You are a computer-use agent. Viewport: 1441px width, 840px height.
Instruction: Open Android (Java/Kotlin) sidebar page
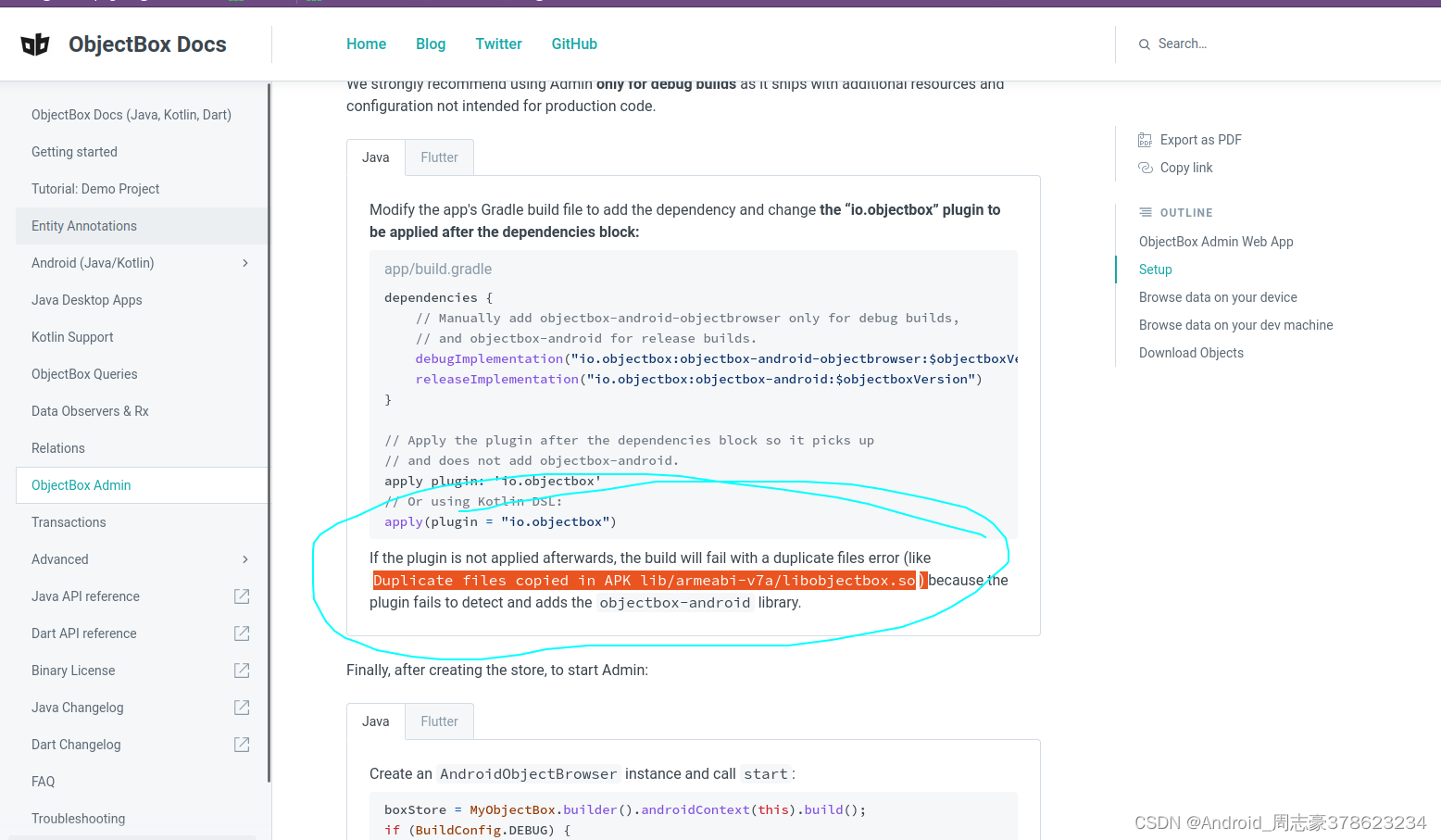[x=93, y=263]
